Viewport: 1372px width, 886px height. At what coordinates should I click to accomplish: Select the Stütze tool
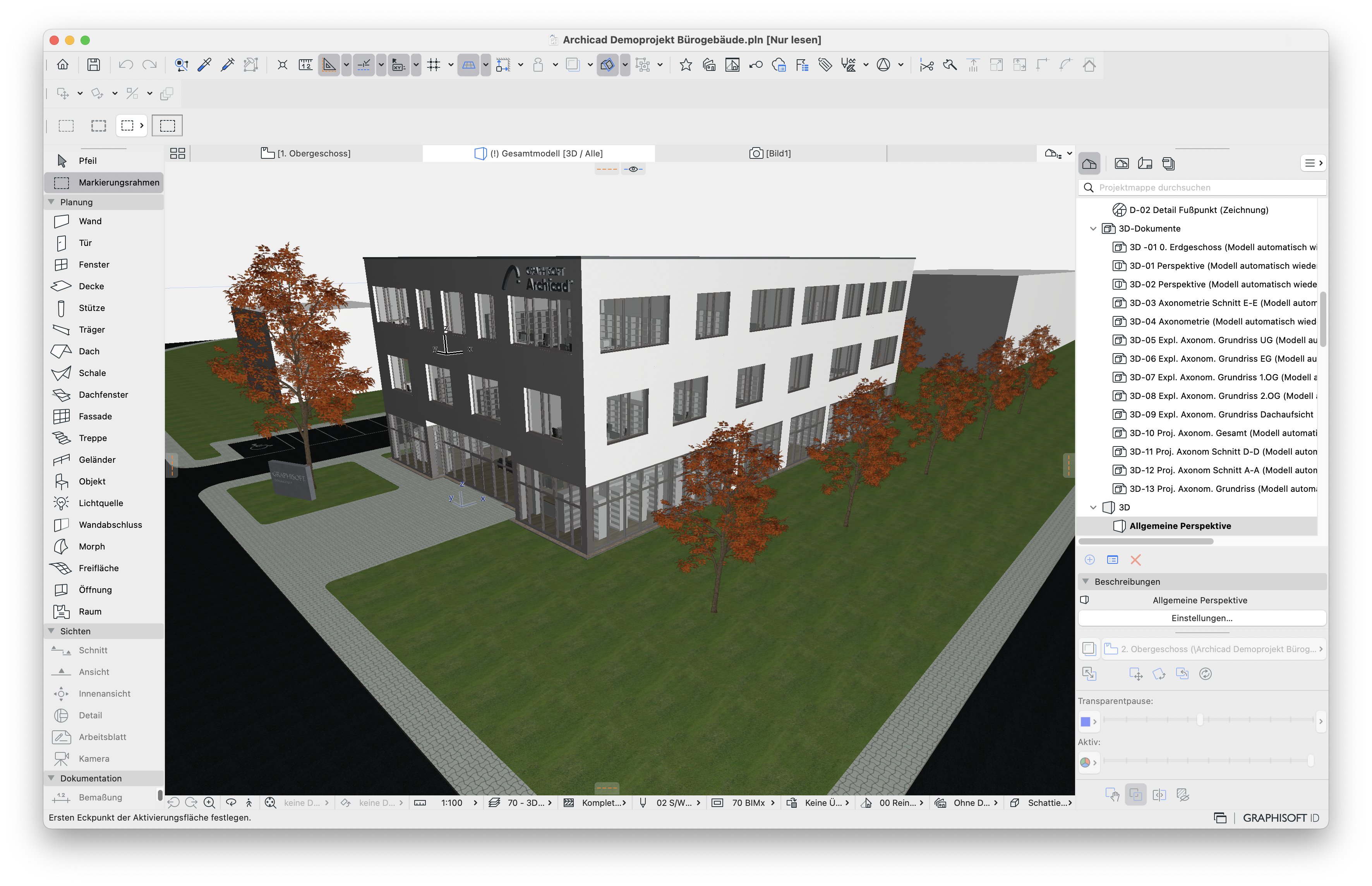[x=103, y=308]
